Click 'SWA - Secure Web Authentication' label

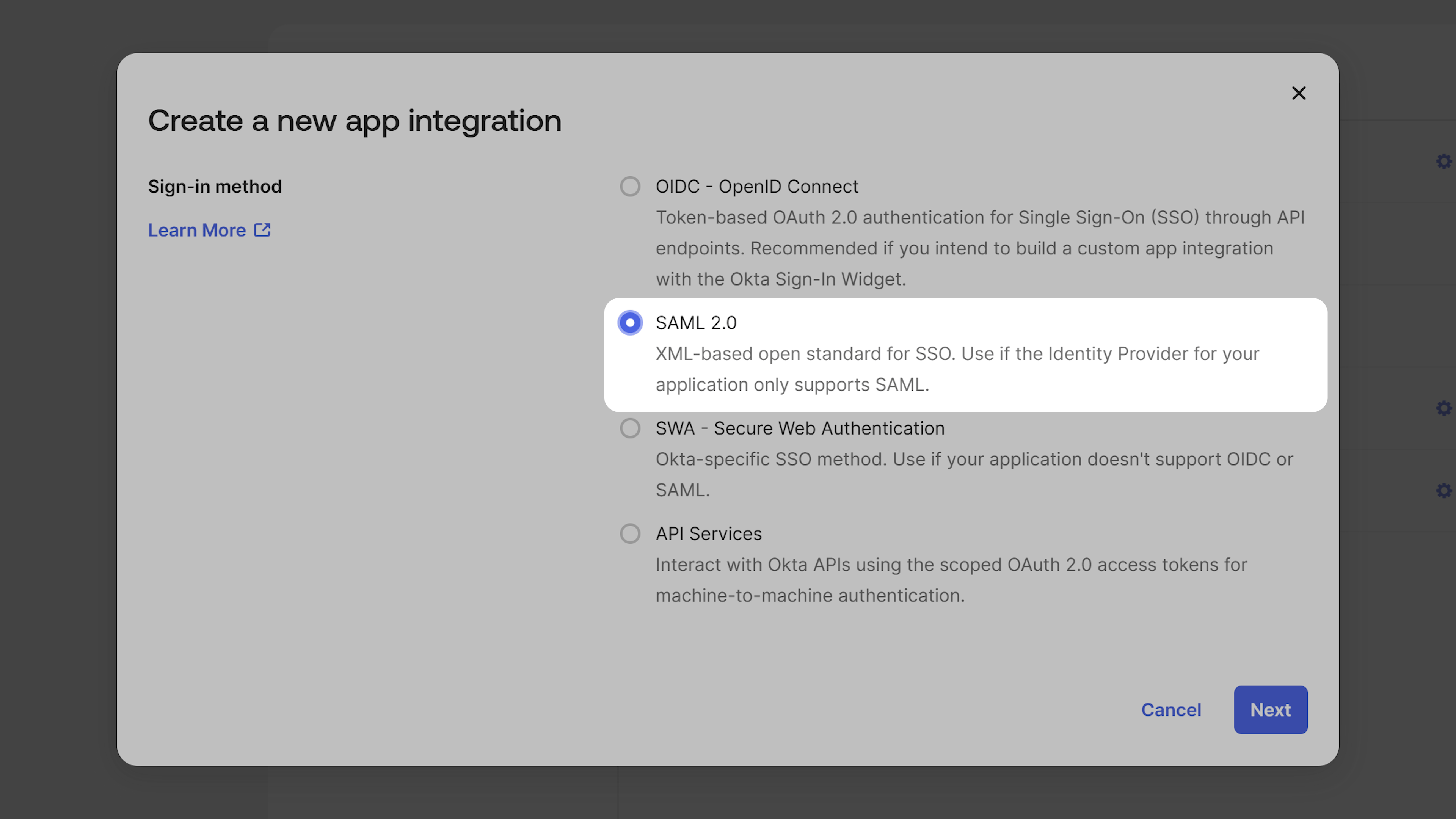(x=800, y=428)
